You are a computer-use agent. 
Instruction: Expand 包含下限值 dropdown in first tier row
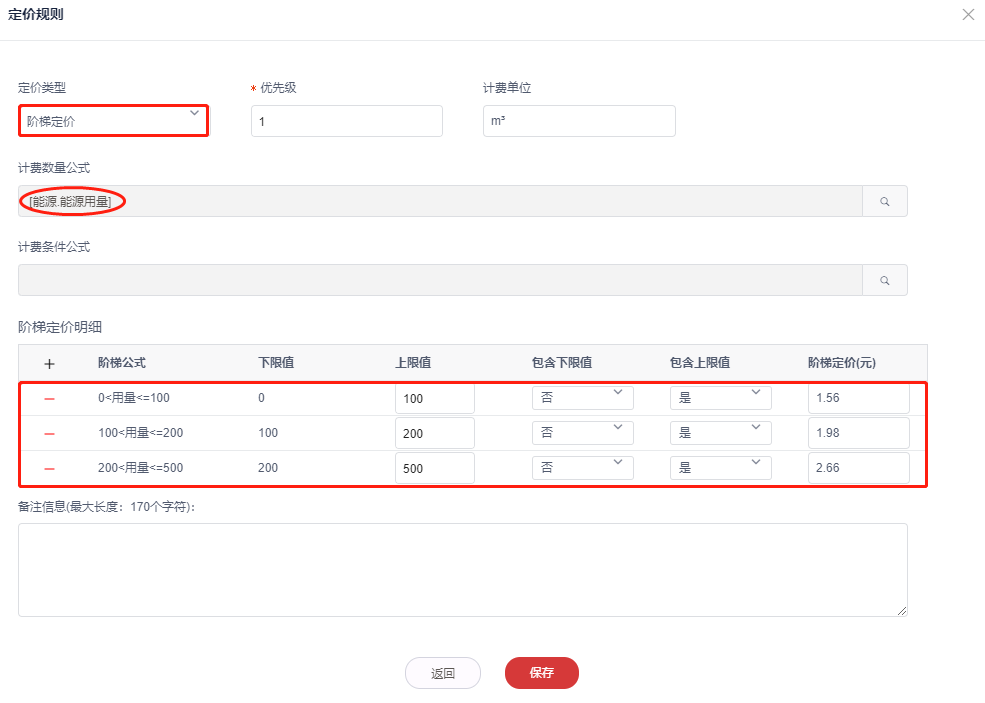click(x=582, y=398)
